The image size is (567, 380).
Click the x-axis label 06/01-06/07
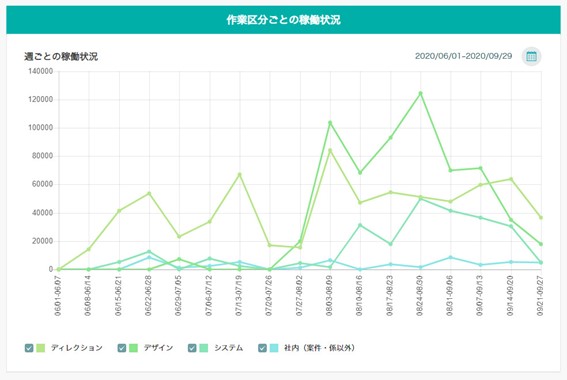pyautogui.click(x=58, y=296)
